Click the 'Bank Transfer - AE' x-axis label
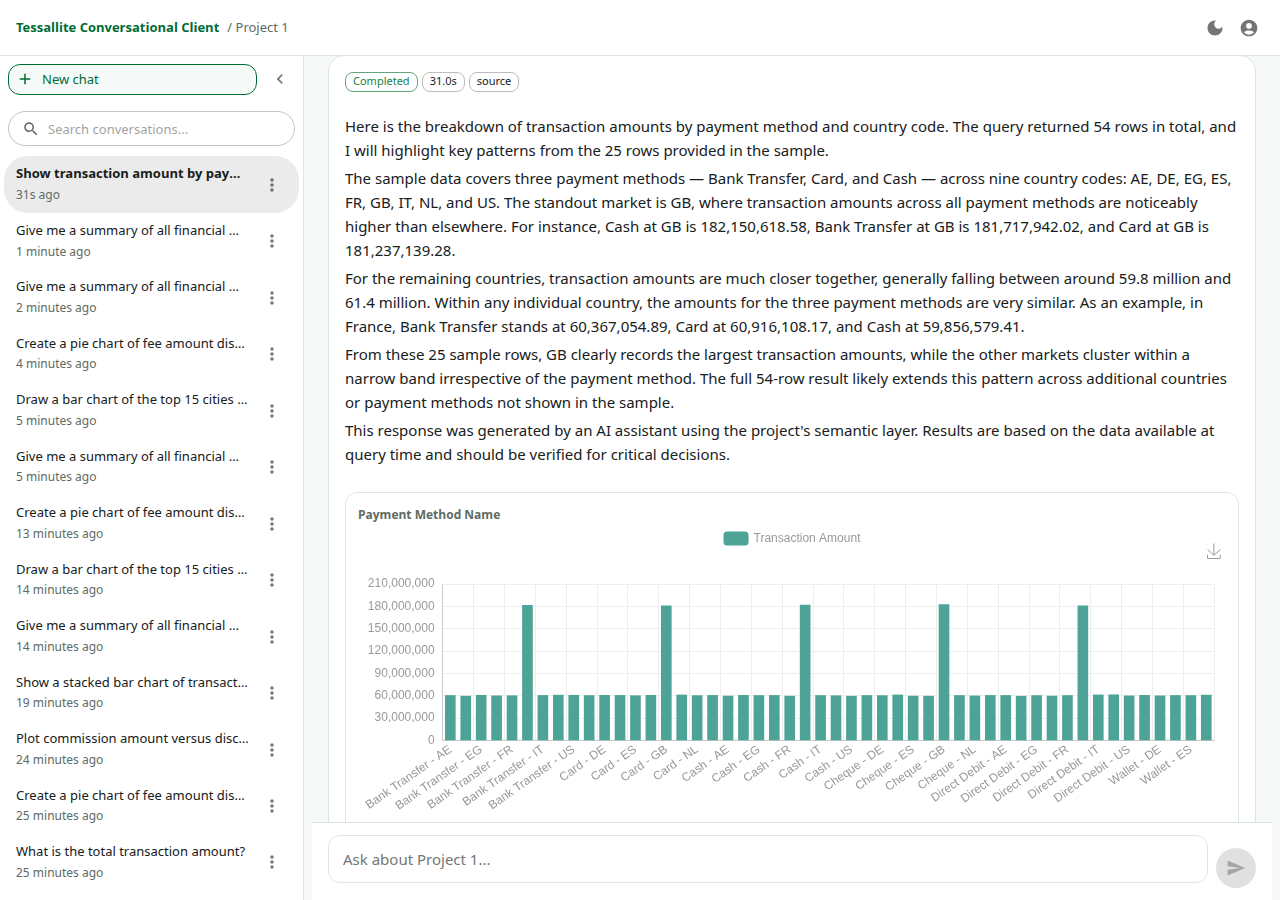 point(409,777)
